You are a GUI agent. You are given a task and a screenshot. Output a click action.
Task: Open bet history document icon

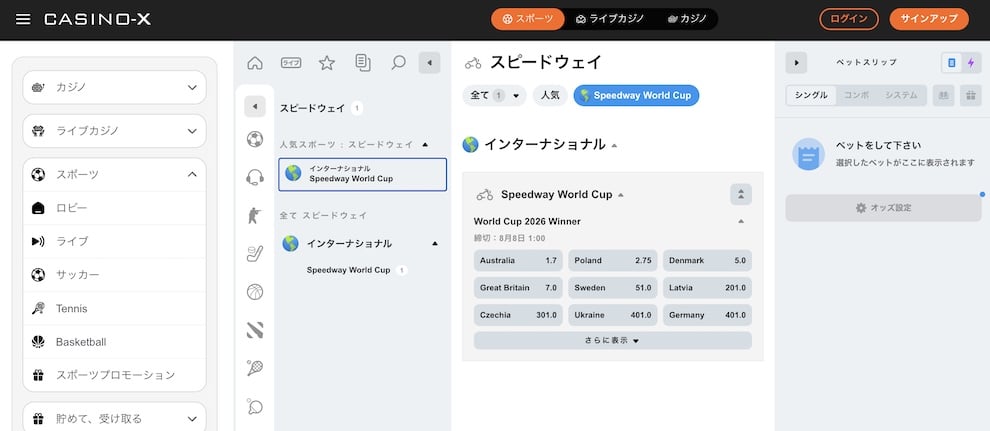pos(362,62)
